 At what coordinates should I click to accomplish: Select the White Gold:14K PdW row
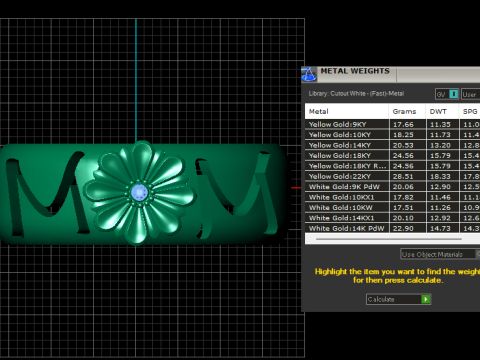point(392,228)
